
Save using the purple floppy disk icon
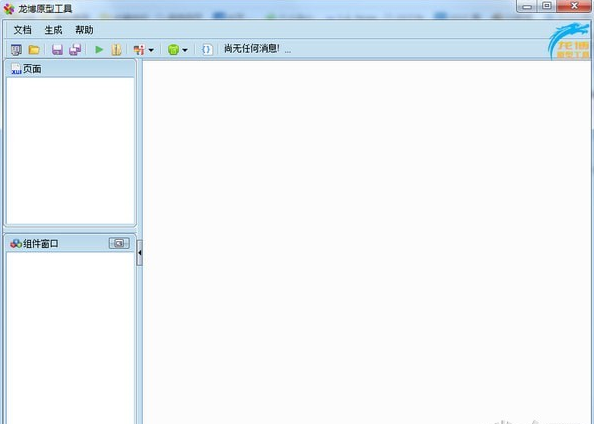pos(57,50)
